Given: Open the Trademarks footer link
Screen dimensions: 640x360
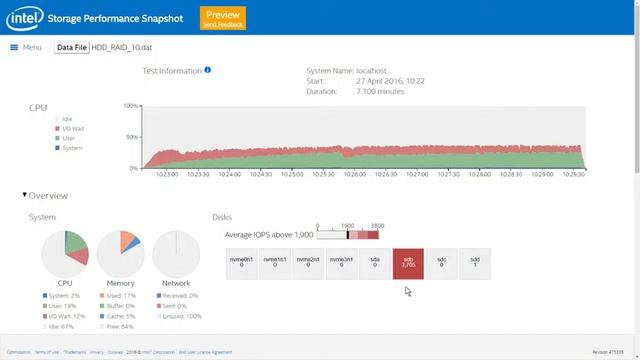Looking at the screenshot, I should click(x=75, y=352).
